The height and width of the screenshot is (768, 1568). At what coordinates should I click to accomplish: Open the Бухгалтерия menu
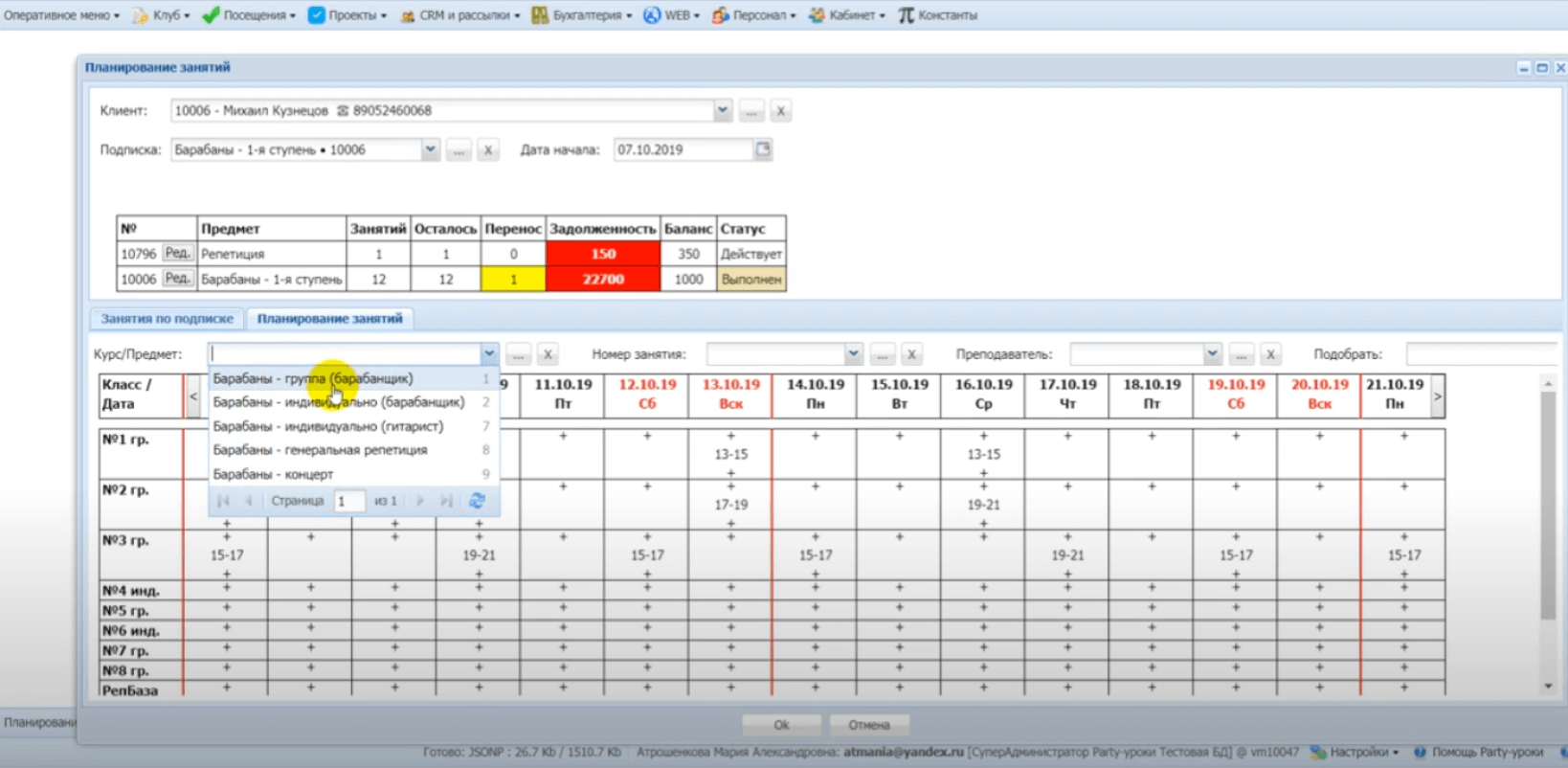pos(581,15)
